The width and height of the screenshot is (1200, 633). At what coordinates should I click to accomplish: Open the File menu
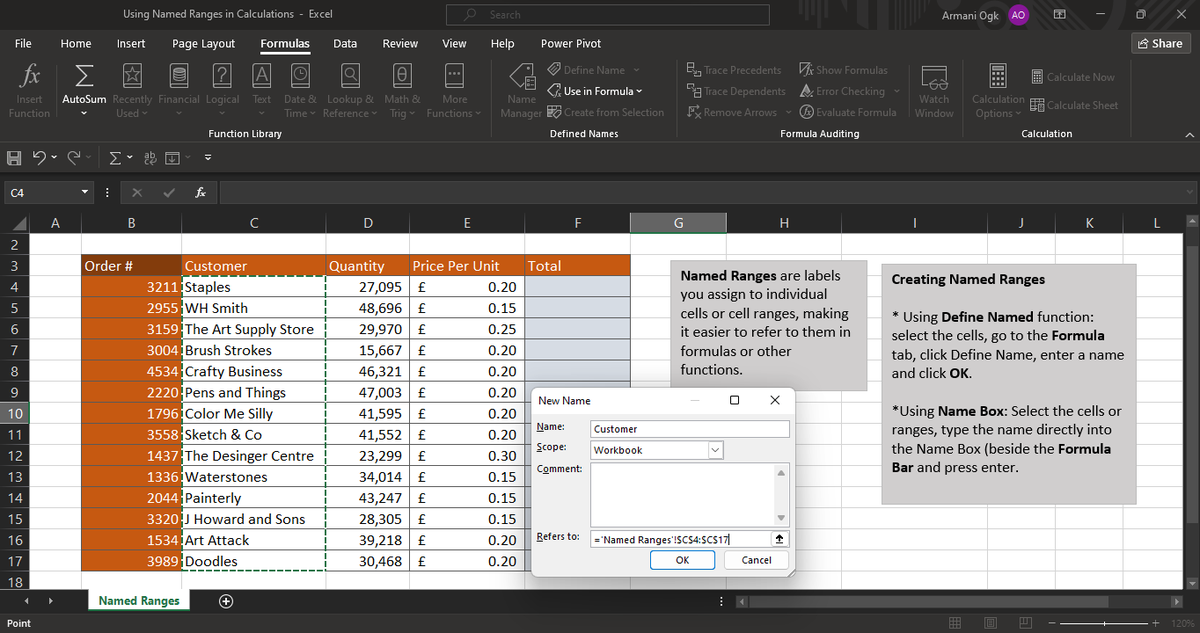[x=22, y=44]
